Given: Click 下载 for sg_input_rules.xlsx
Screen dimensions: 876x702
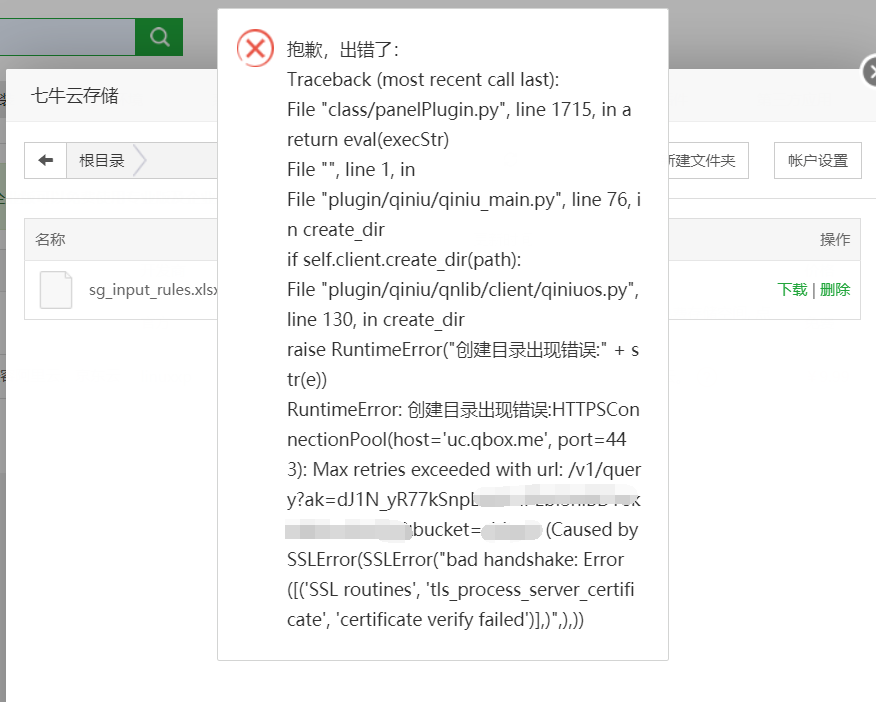Looking at the screenshot, I should tap(792, 289).
